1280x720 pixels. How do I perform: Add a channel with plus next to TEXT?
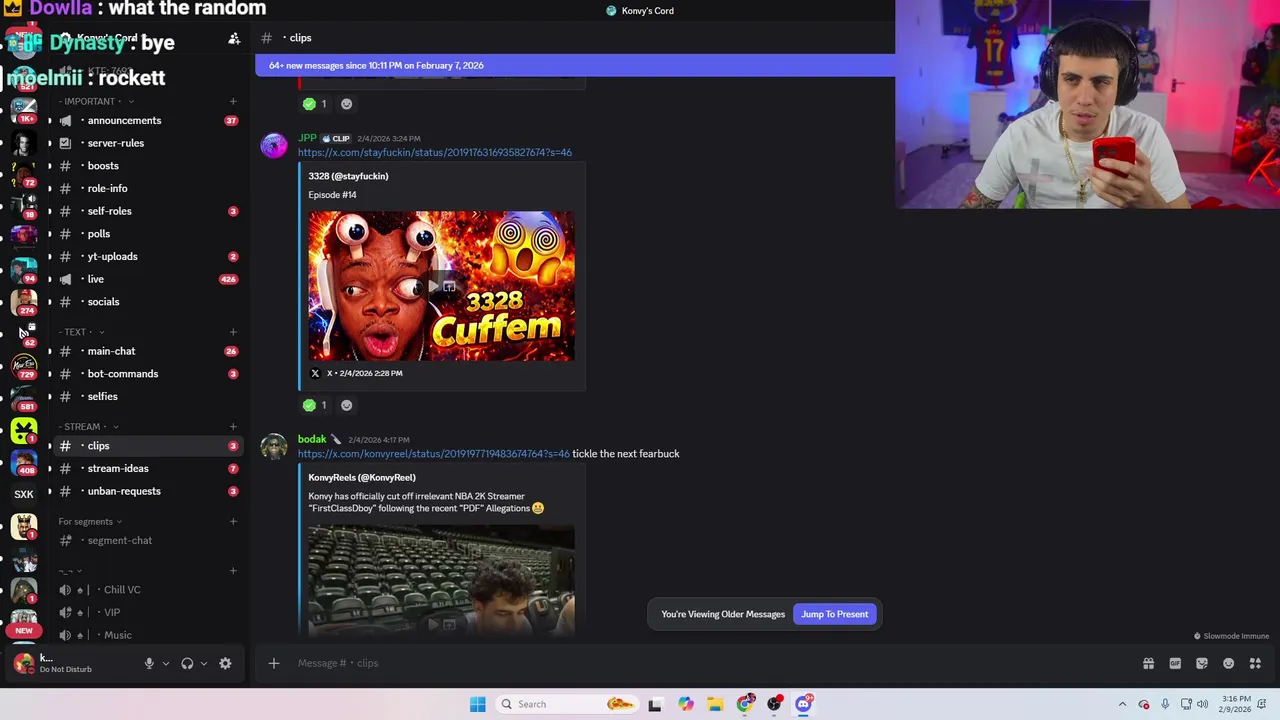coord(233,332)
